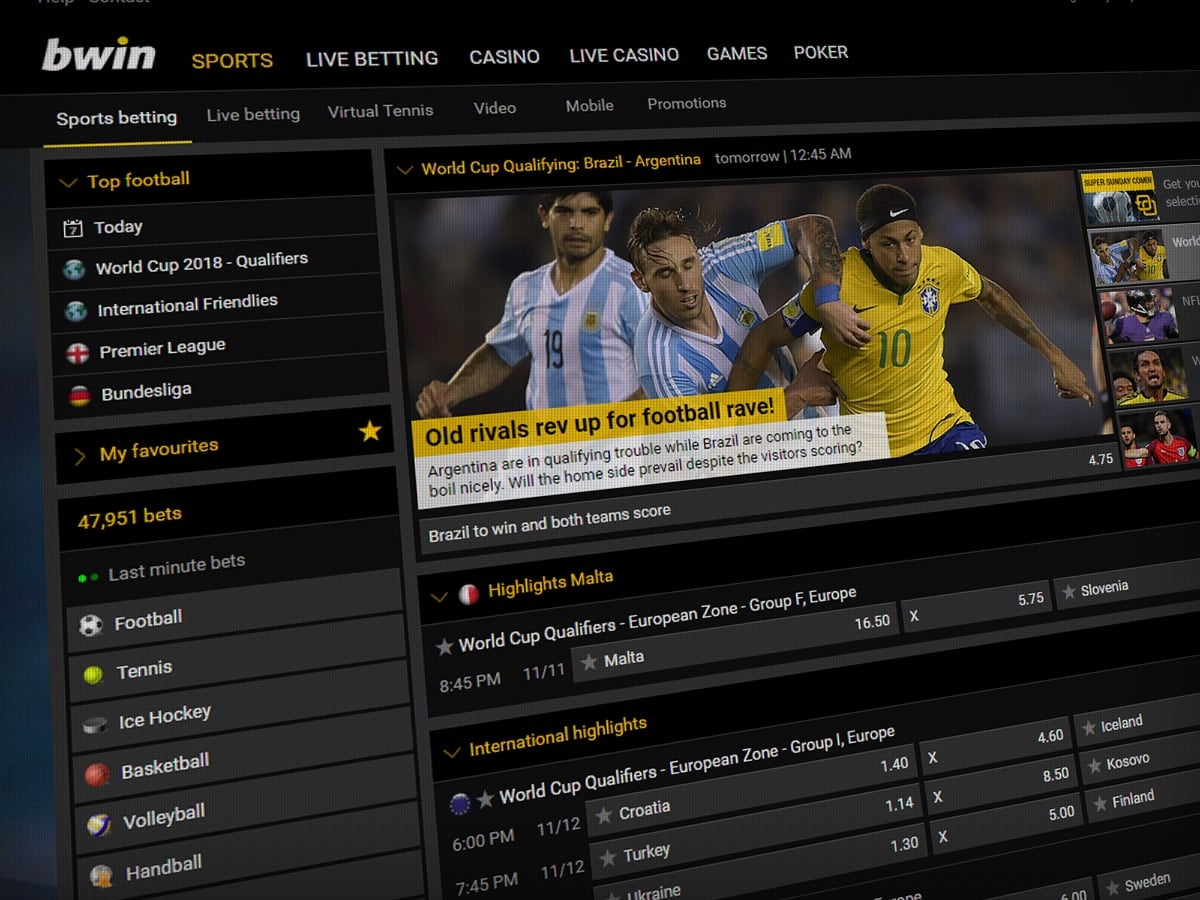This screenshot has width=1200, height=900.
Task: Click the Super Sunday Combi thumbnail
Action: 1120,198
